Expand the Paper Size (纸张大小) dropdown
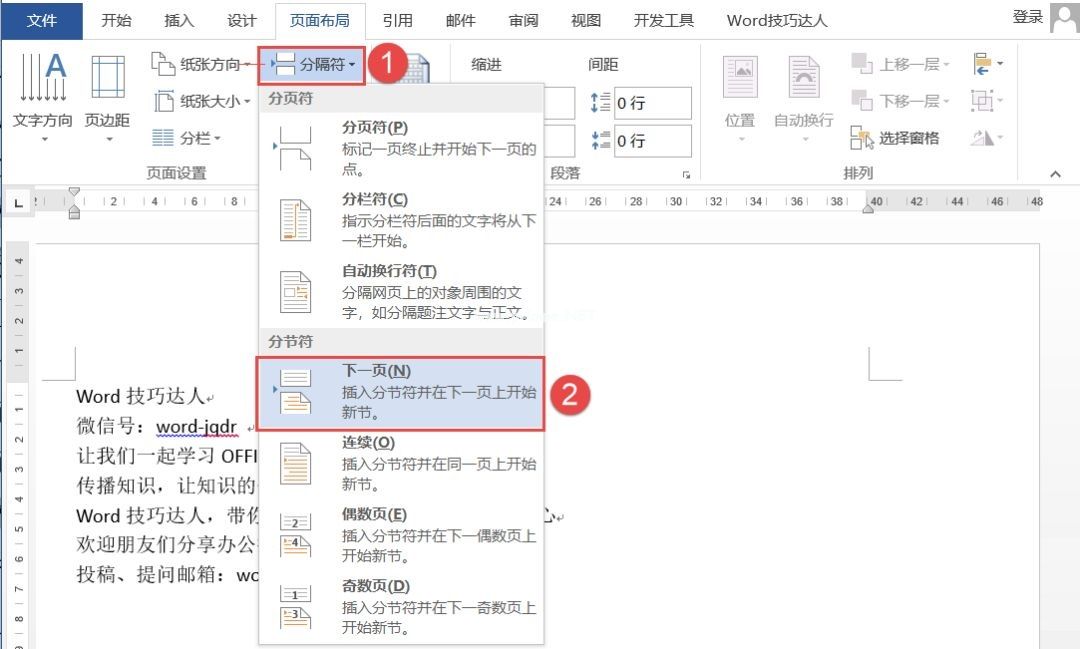This screenshot has width=1080, height=649. coord(201,101)
